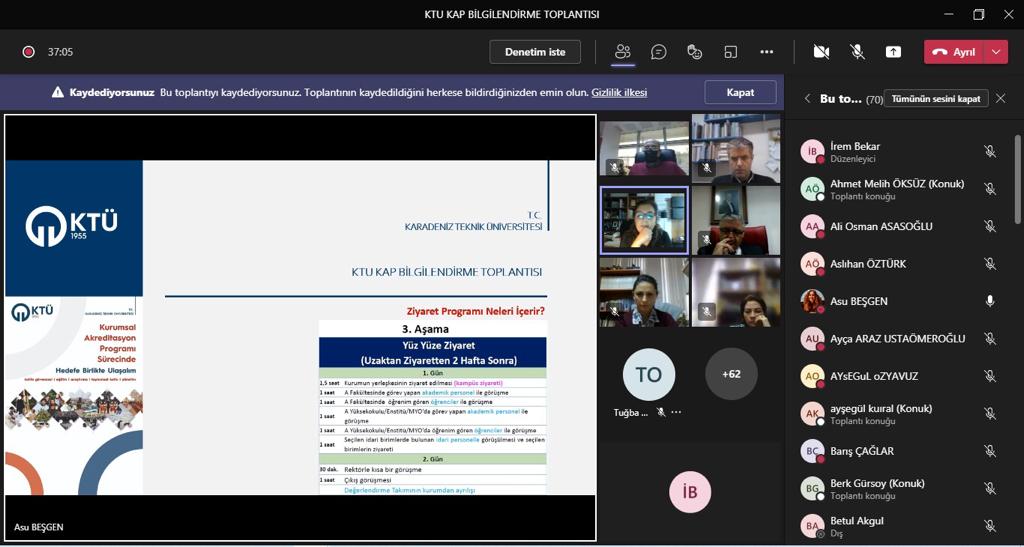Click the large İB avatar in the stage
This screenshot has height=547, width=1024.
coord(690,492)
